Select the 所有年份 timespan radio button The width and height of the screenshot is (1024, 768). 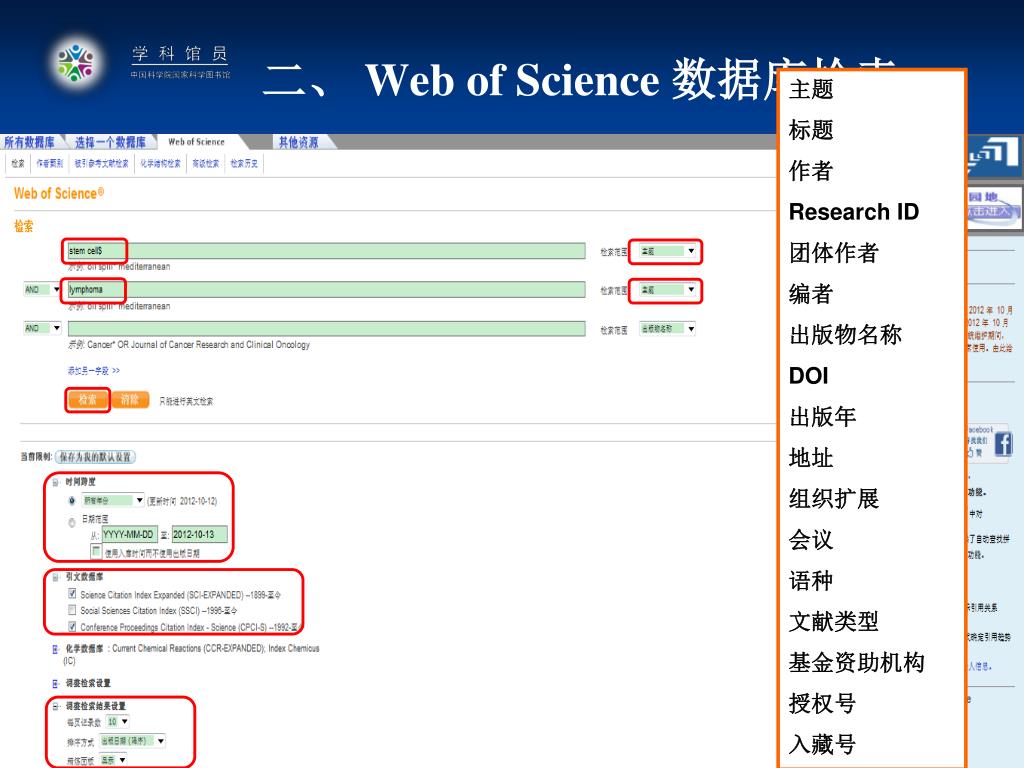72,501
